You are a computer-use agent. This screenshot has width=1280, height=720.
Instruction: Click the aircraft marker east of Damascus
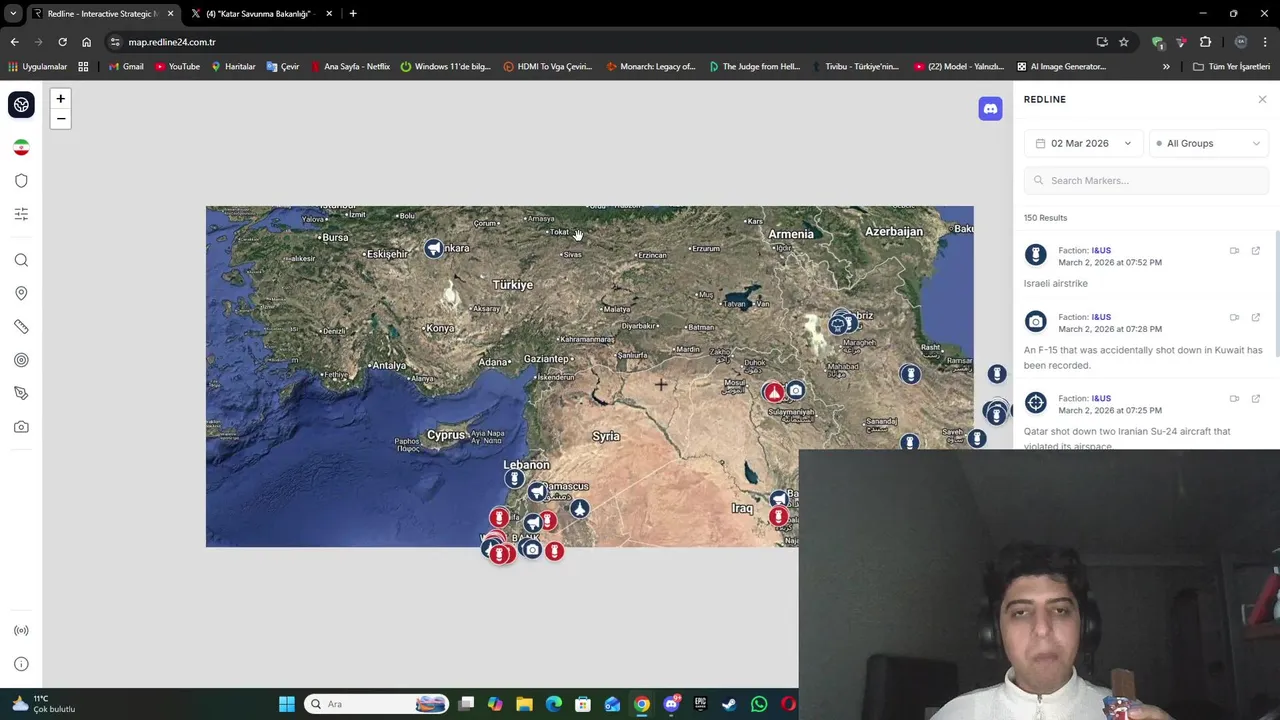coord(579,510)
